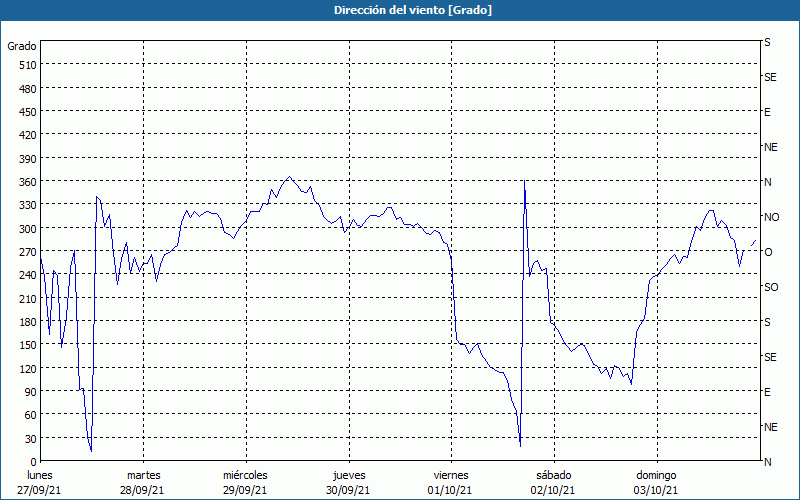Click the 420 value on the left axis
Screen dimensions: 800x500
click(28, 135)
